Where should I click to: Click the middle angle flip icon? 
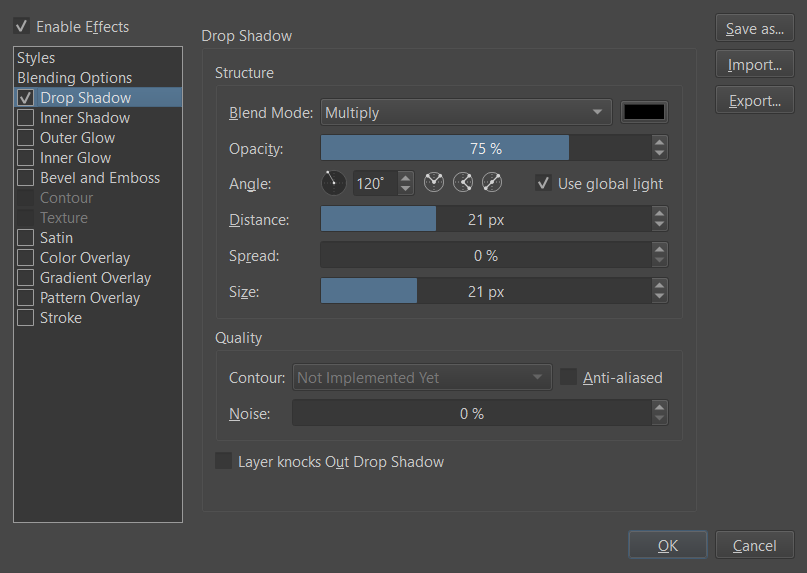[462, 183]
